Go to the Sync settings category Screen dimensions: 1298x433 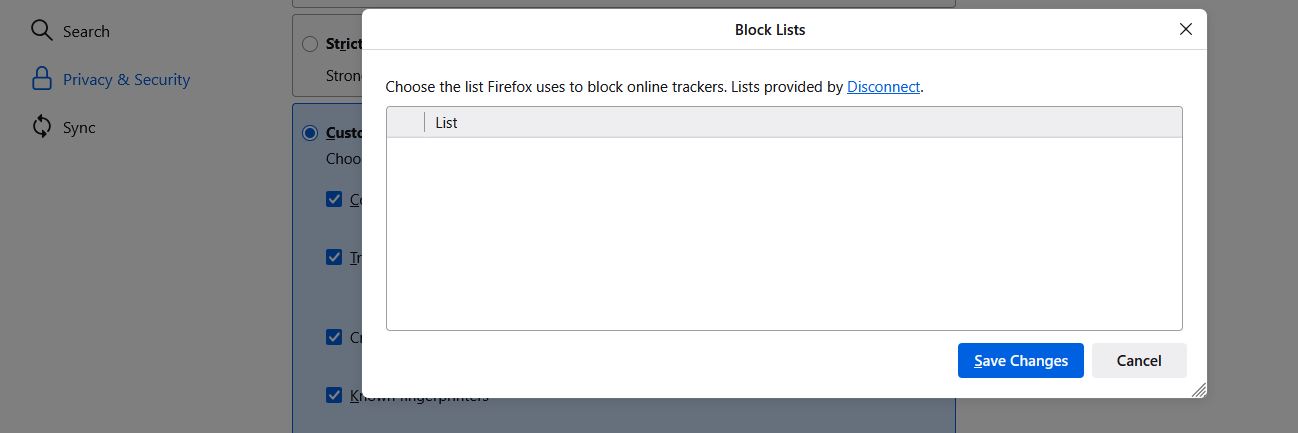[x=79, y=127]
